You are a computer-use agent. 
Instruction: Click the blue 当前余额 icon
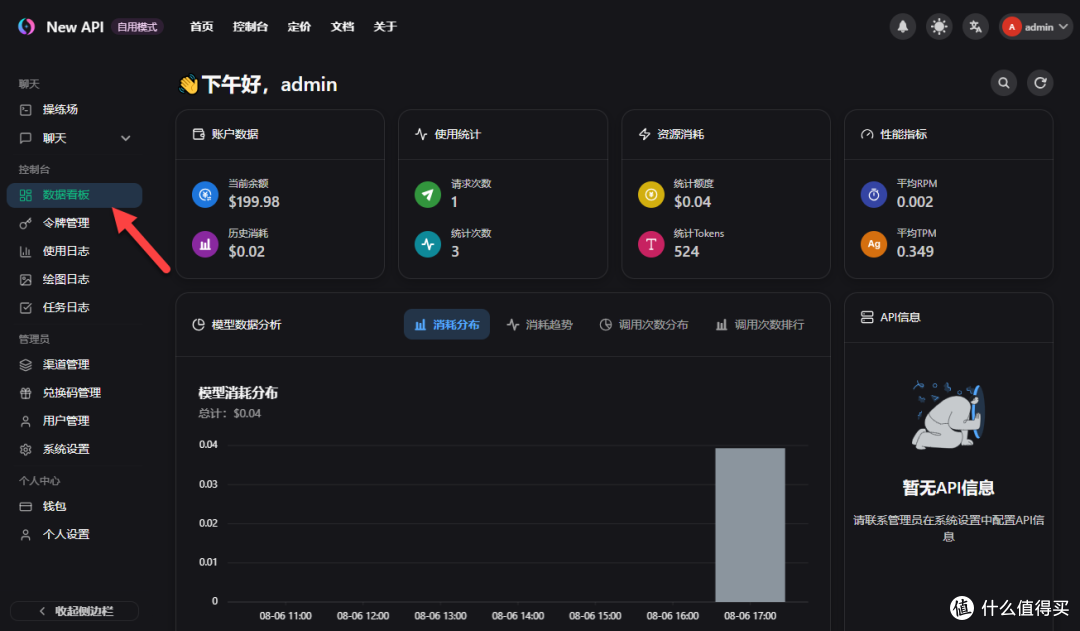click(205, 195)
